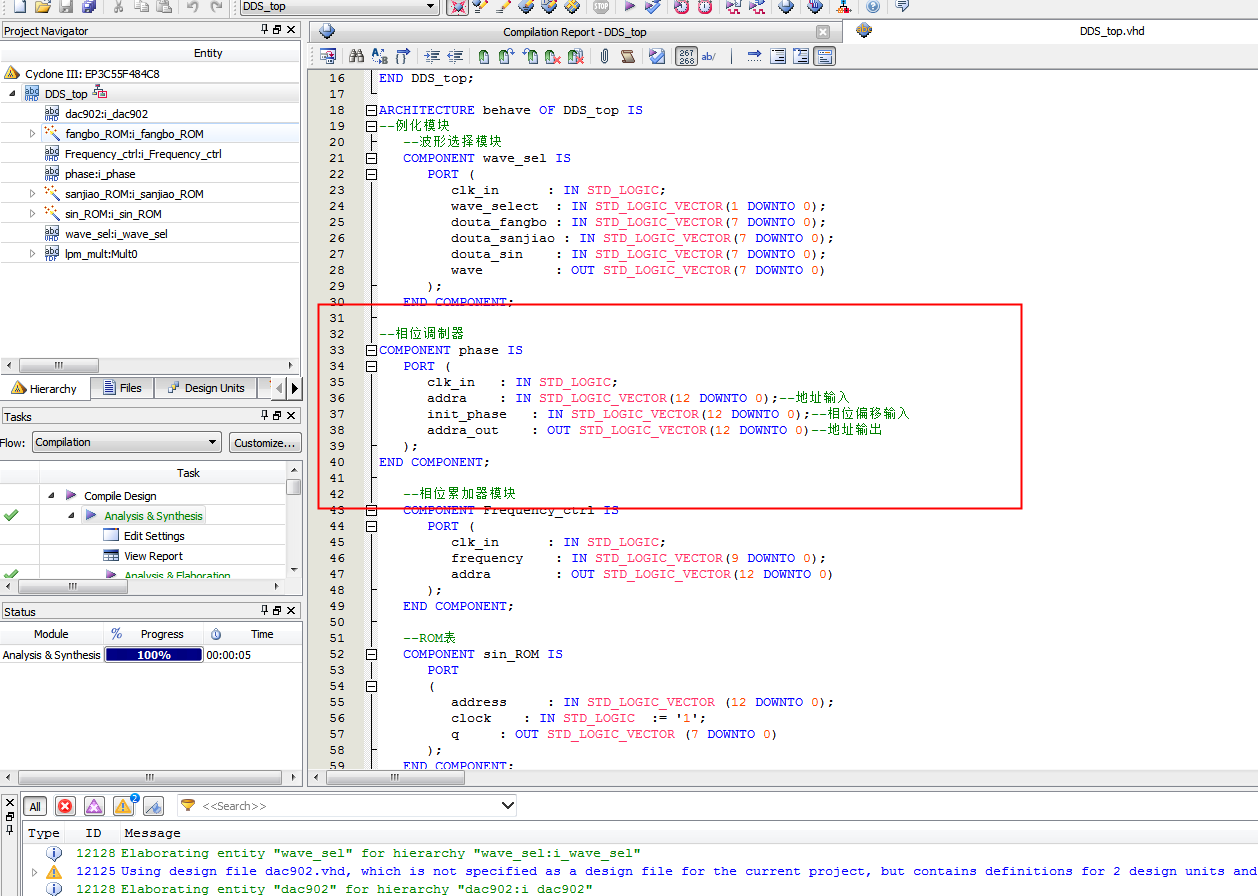Screen dimensions: 1258x896
Task: Select phase:i_phase entity in hierarchy
Action: coord(100,174)
